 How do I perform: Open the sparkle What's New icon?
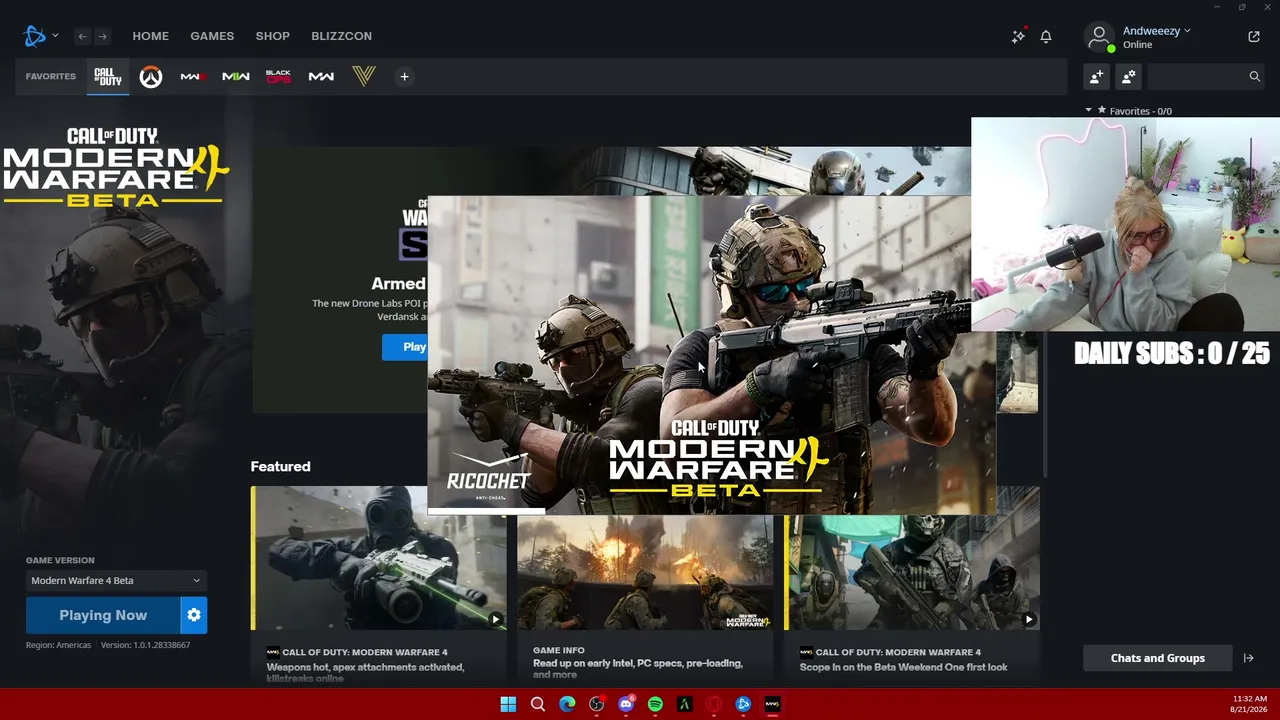1018,36
